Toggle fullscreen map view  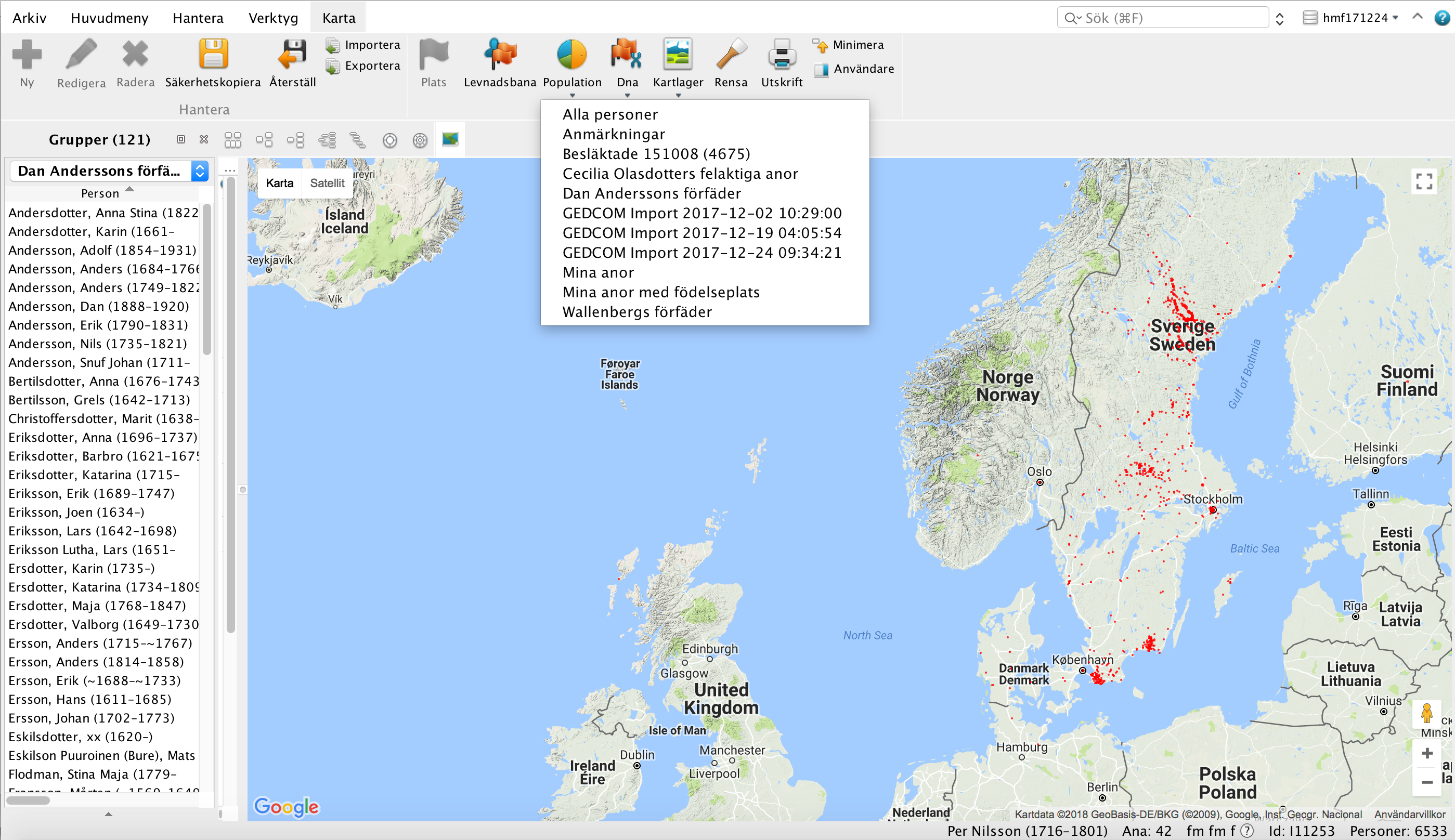point(1424,182)
